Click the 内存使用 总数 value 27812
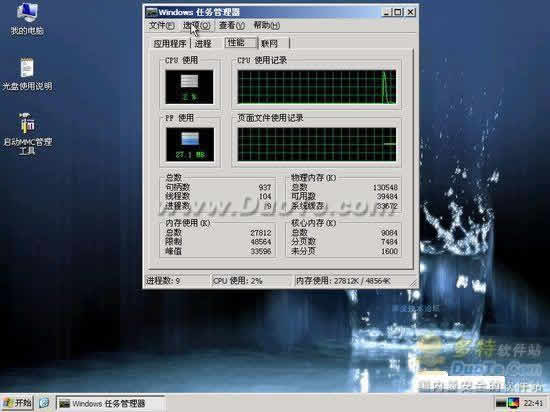550x412 pixels. point(261,233)
